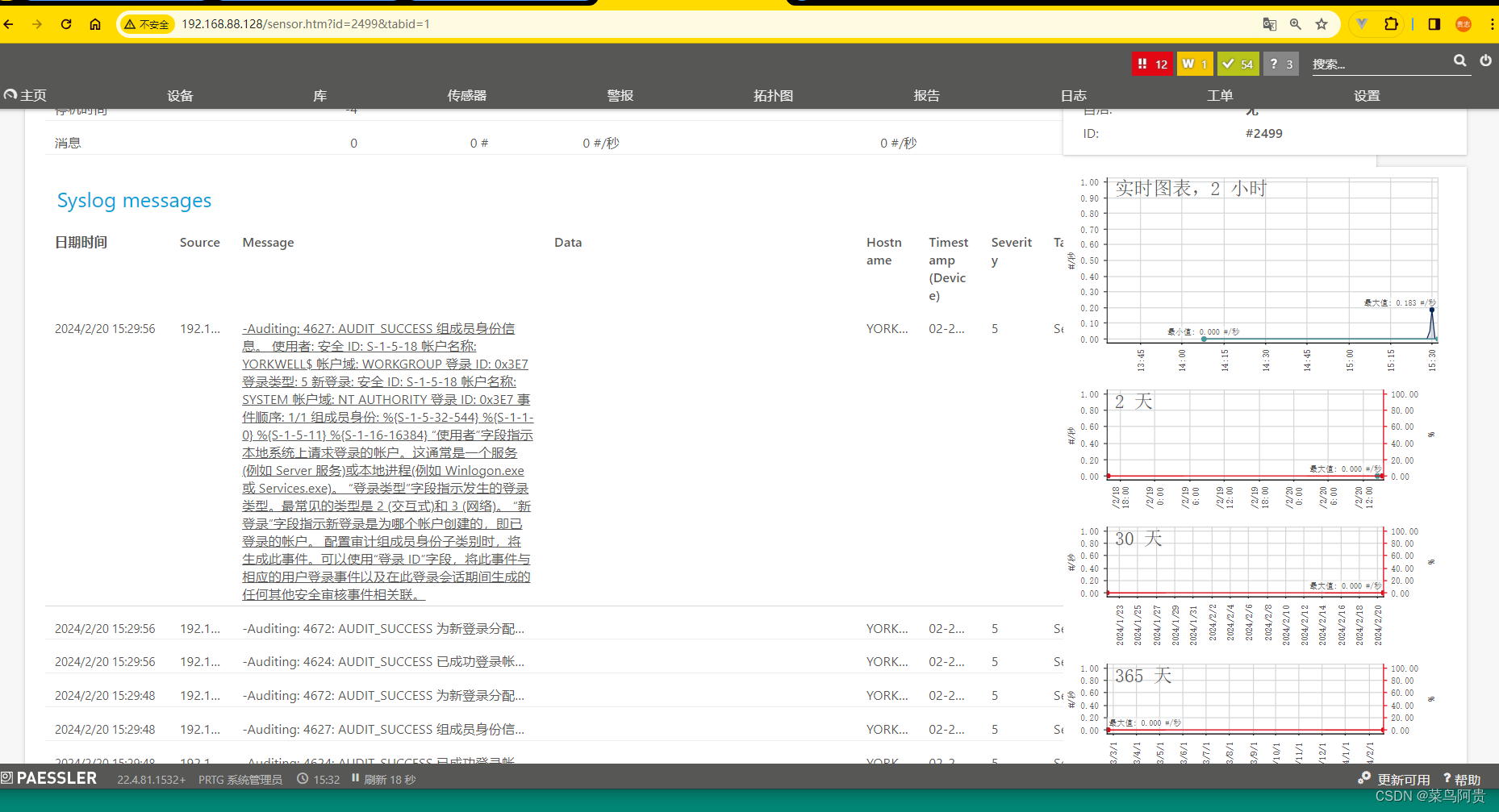Click the PRTG search magnifier icon

tap(1459, 60)
